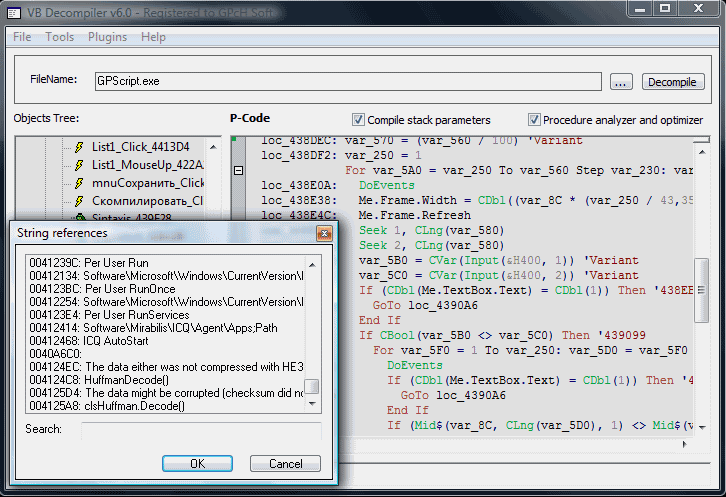Click string list scroll up arrow
726x497 pixels.
pos(313,264)
